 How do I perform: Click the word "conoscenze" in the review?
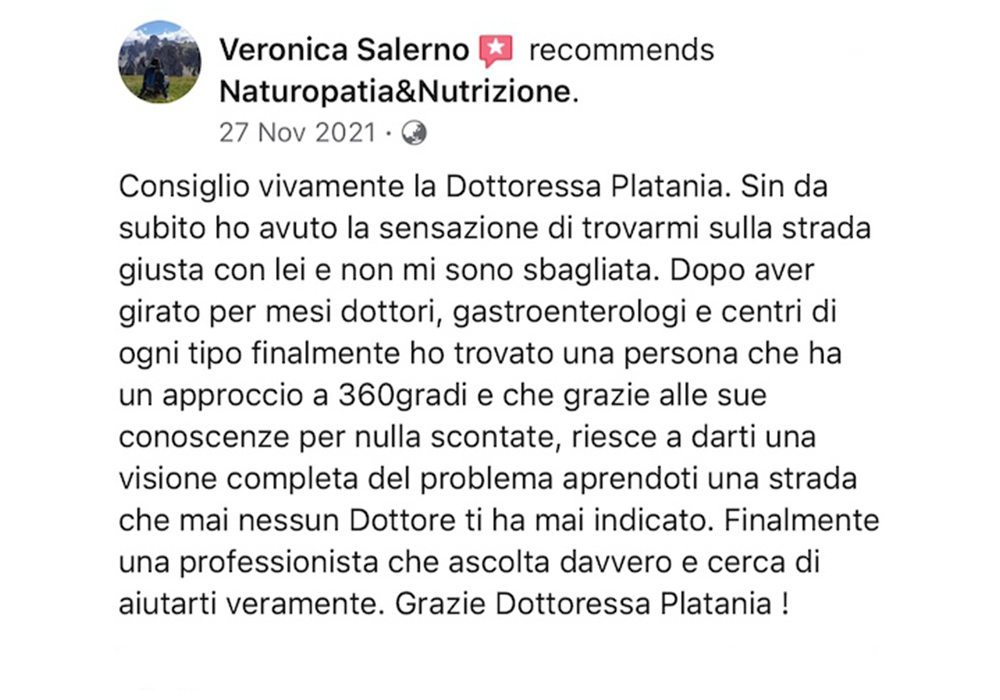click(204, 437)
